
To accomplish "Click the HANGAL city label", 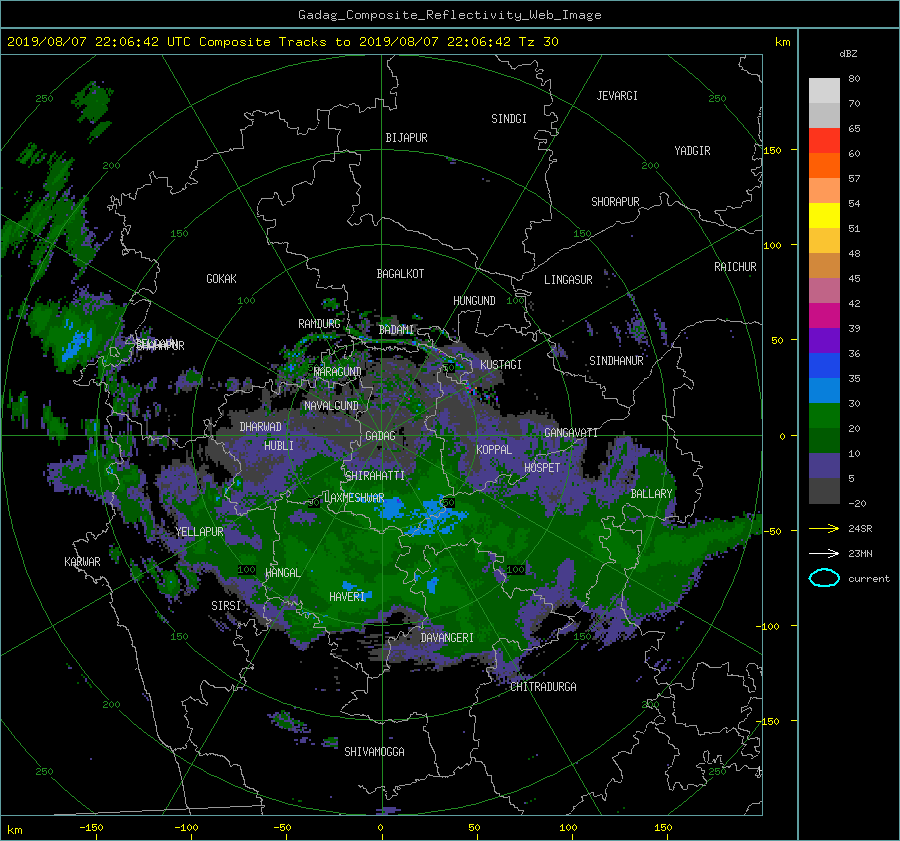I will tap(283, 573).
